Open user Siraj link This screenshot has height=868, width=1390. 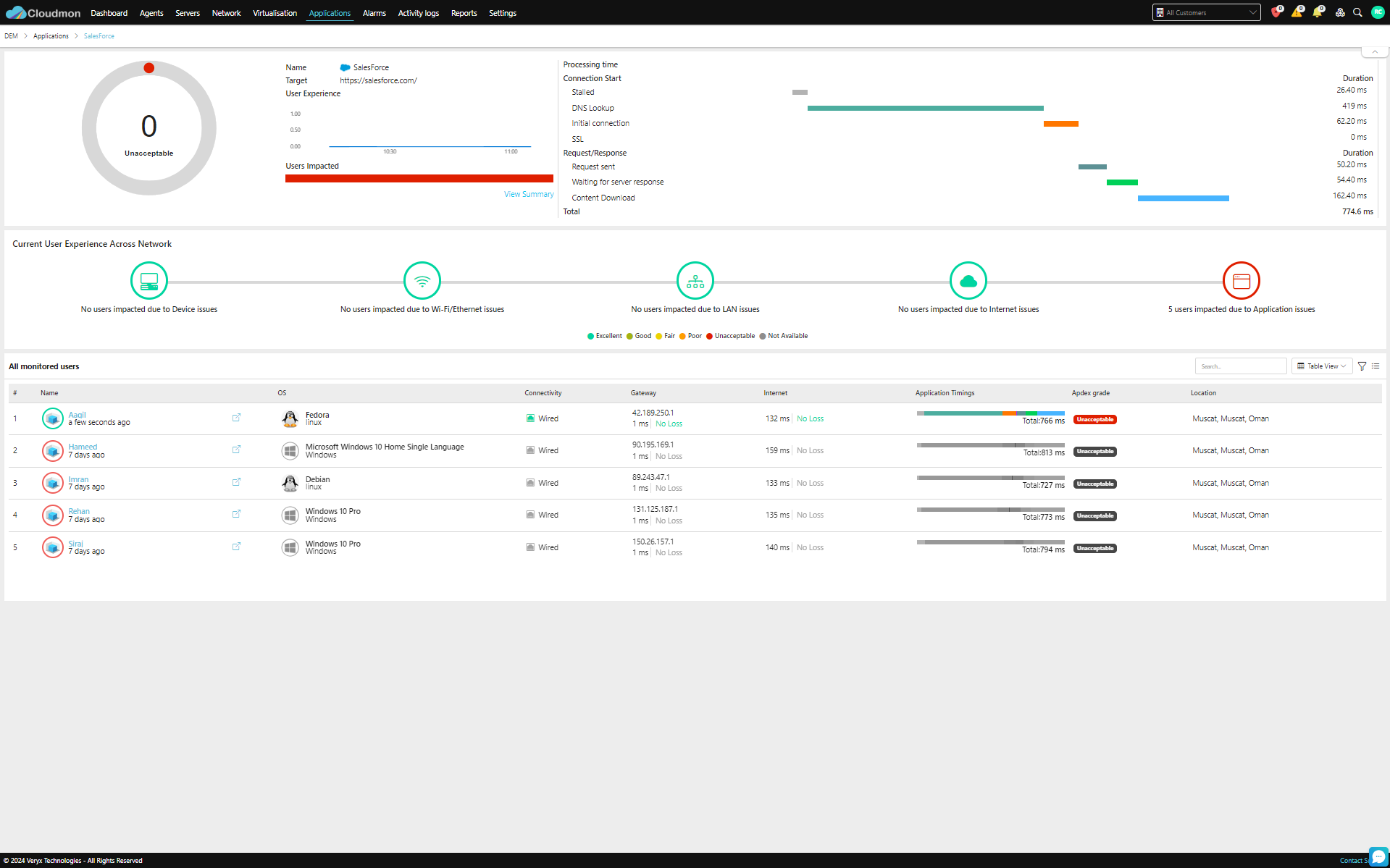tap(76, 544)
